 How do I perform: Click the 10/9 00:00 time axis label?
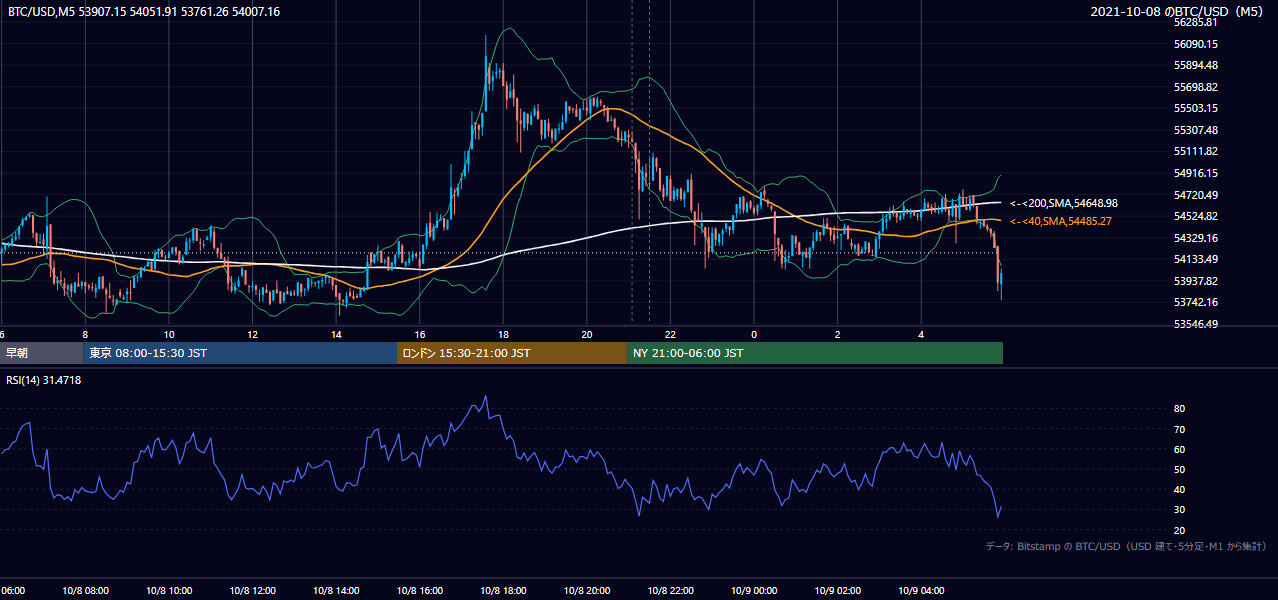click(x=754, y=590)
